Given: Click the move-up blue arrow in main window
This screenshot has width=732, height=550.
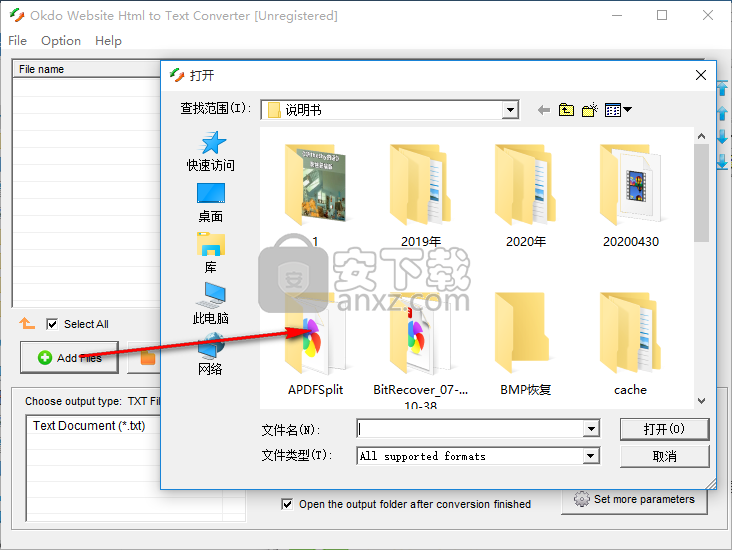Looking at the screenshot, I should pyautogui.click(x=722, y=113).
